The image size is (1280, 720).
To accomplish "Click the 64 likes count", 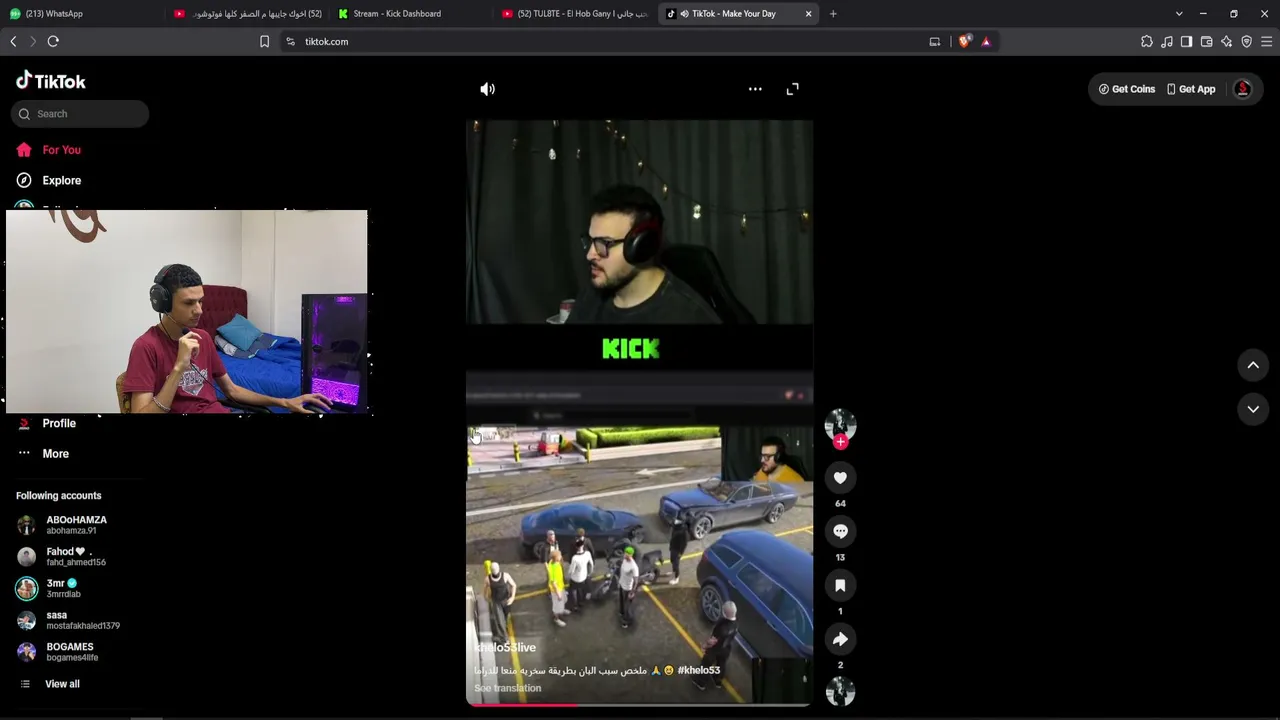I will coord(840,504).
